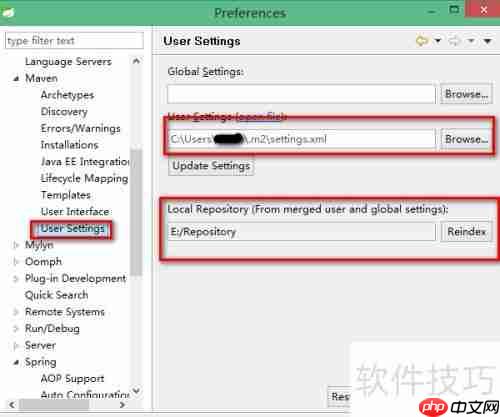Click the Update Settings button
This screenshot has width=500, height=417.
(x=211, y=166)
